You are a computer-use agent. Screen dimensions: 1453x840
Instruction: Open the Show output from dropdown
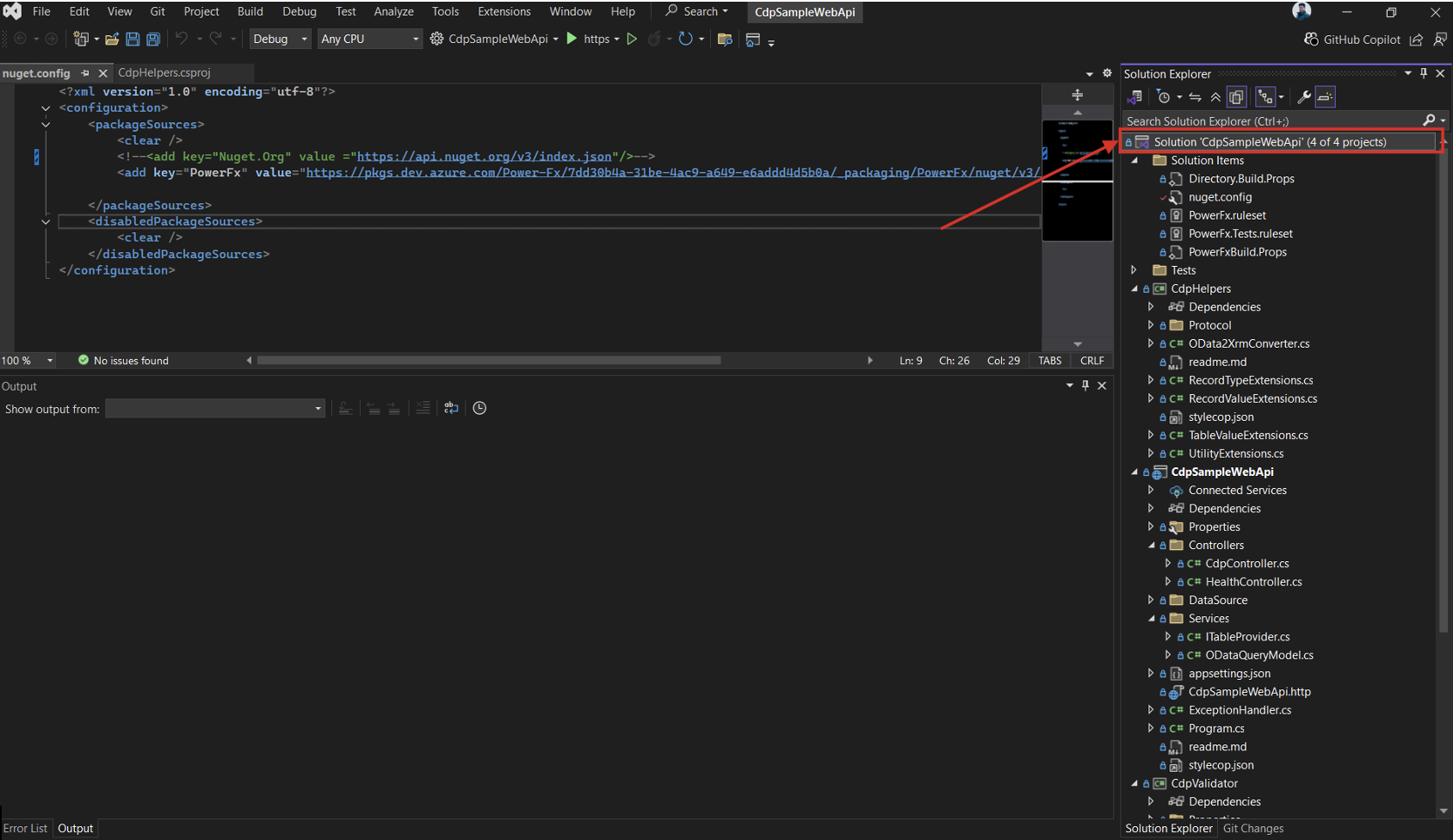214,408
